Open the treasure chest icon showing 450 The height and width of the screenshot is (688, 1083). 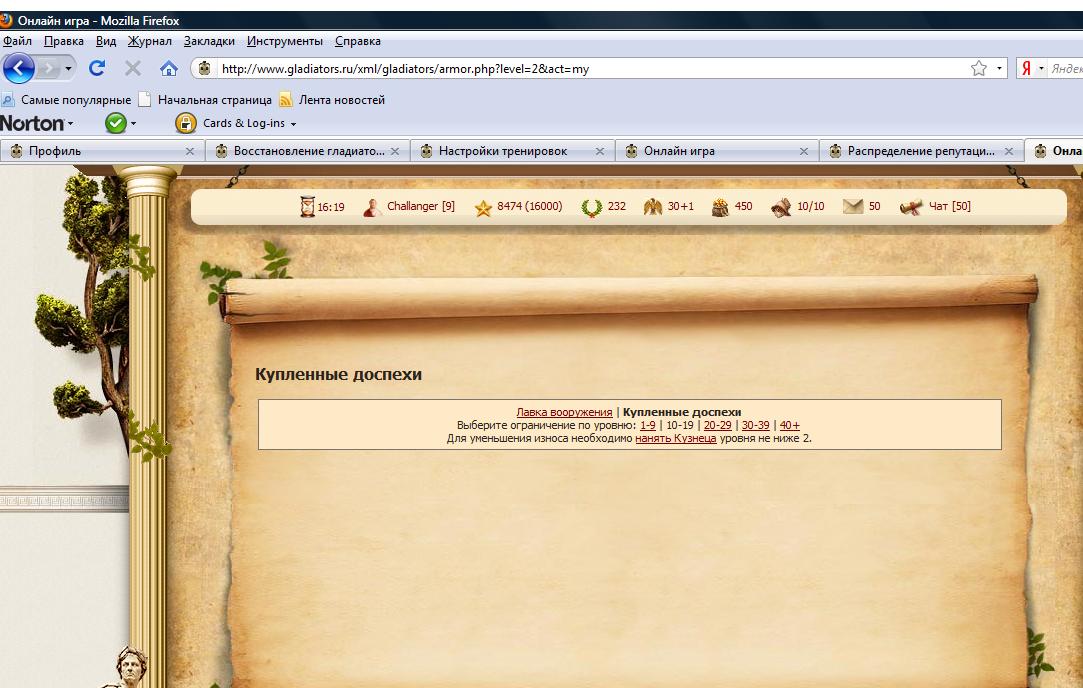pyautogui.click(x=721, y=207)
